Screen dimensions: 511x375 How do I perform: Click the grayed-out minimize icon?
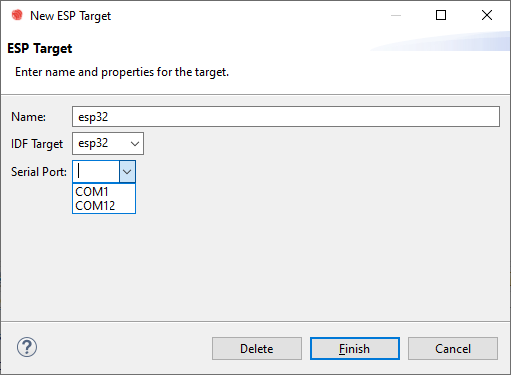(x=396, y=15)
